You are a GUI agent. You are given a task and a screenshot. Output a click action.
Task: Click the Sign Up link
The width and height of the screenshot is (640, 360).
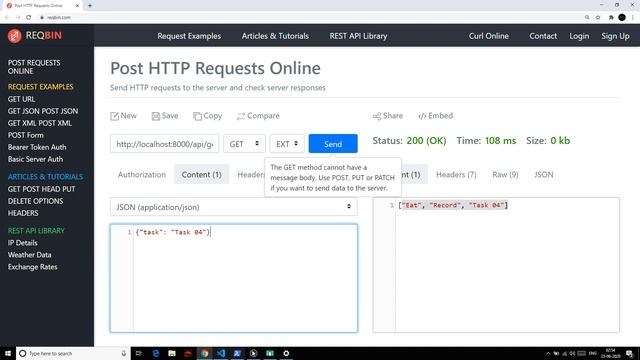(x=615, y=36)
